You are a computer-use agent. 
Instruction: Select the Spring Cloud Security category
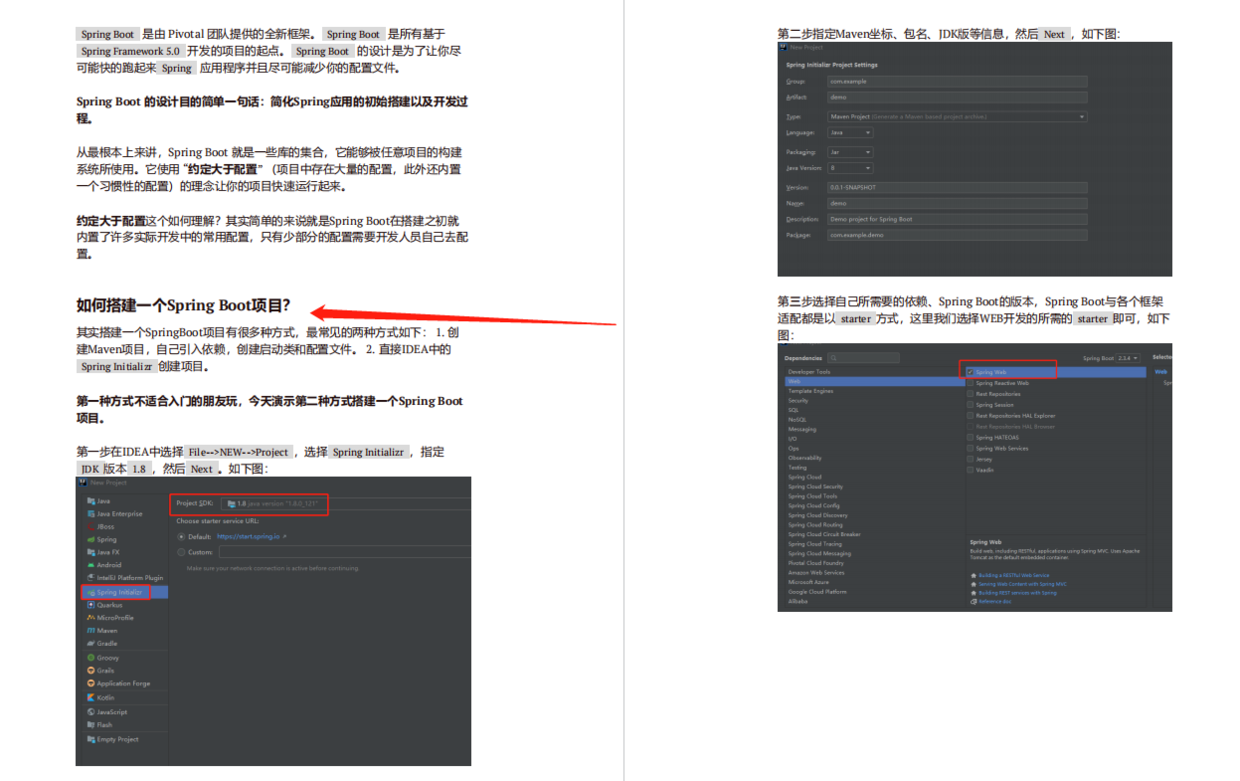[x=816, y=487]
